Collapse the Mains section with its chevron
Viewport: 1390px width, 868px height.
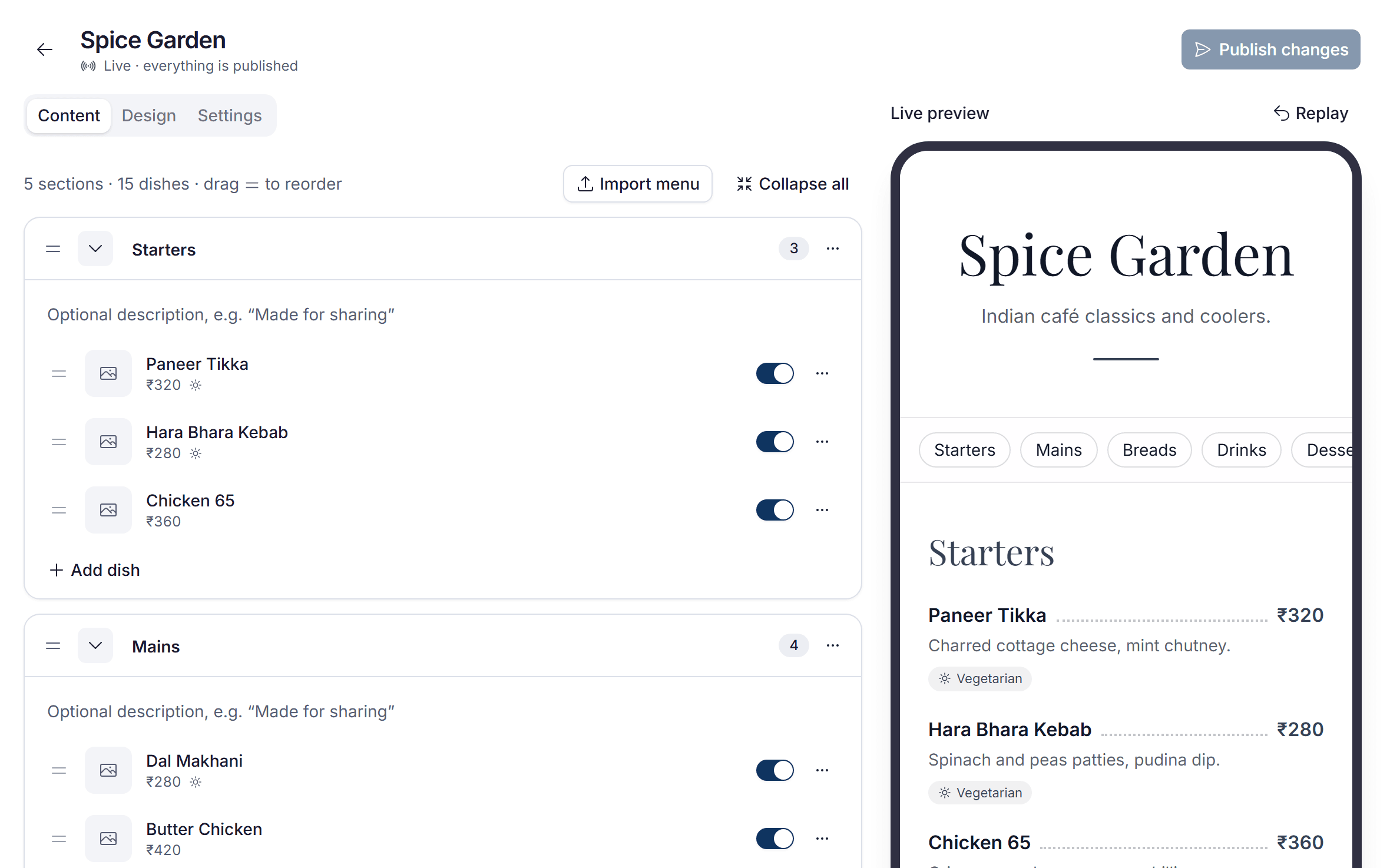[95, 645]
